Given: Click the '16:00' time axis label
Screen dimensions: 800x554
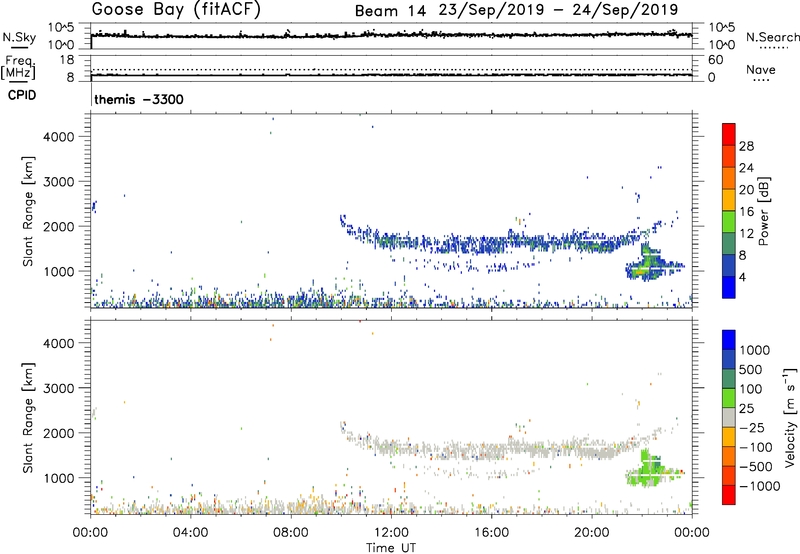Looking at the screenshot, I should pyautogui.click(x=491, y=533).
